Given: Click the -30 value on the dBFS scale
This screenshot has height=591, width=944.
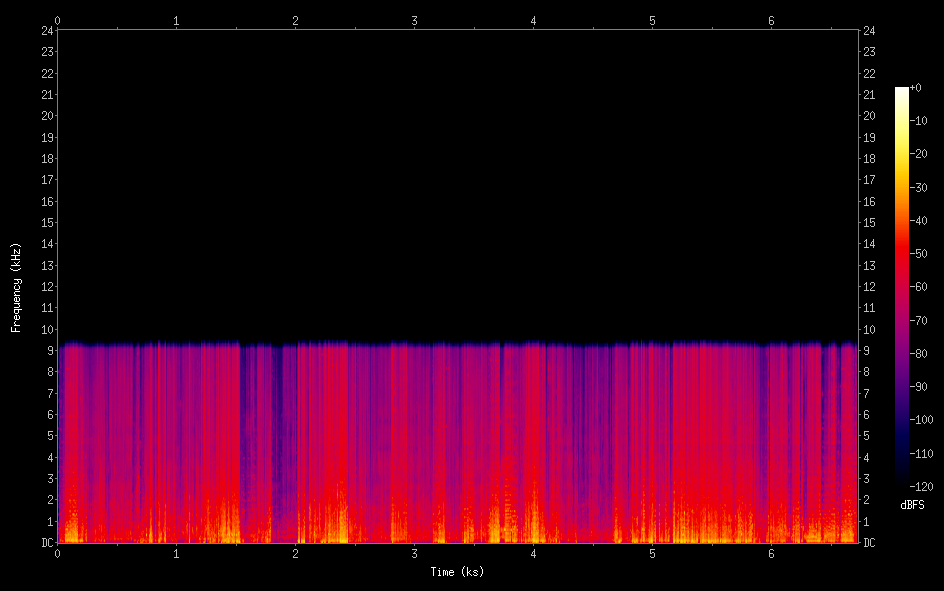Looking at the screenshot, I should [x=922, y=188].
